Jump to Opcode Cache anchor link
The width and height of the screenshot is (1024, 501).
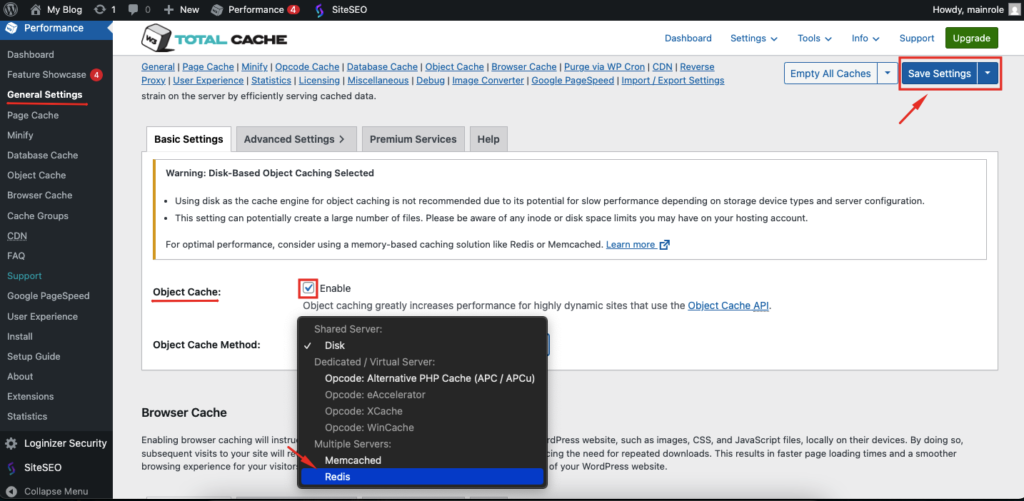click(x=307, y=67)
